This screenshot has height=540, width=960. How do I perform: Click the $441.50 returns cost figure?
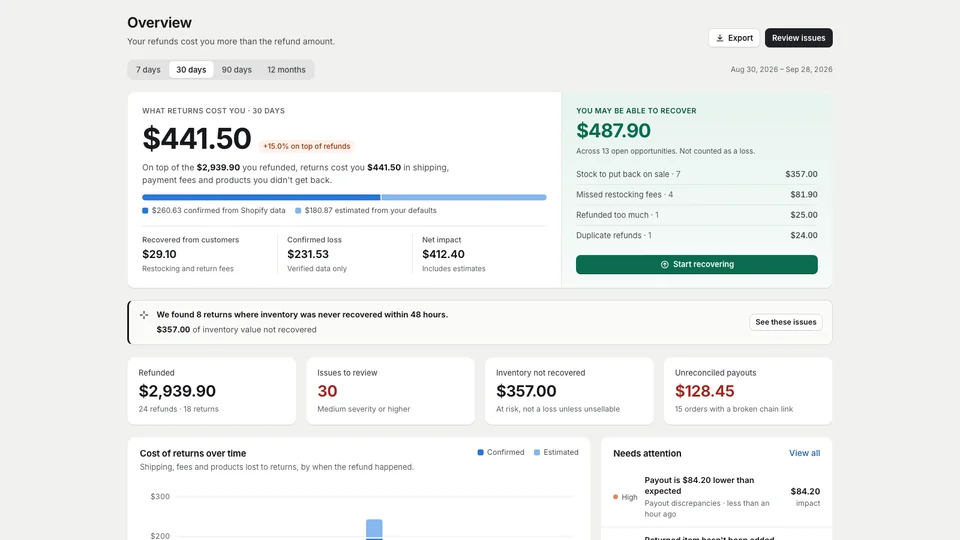pos(197,138)
